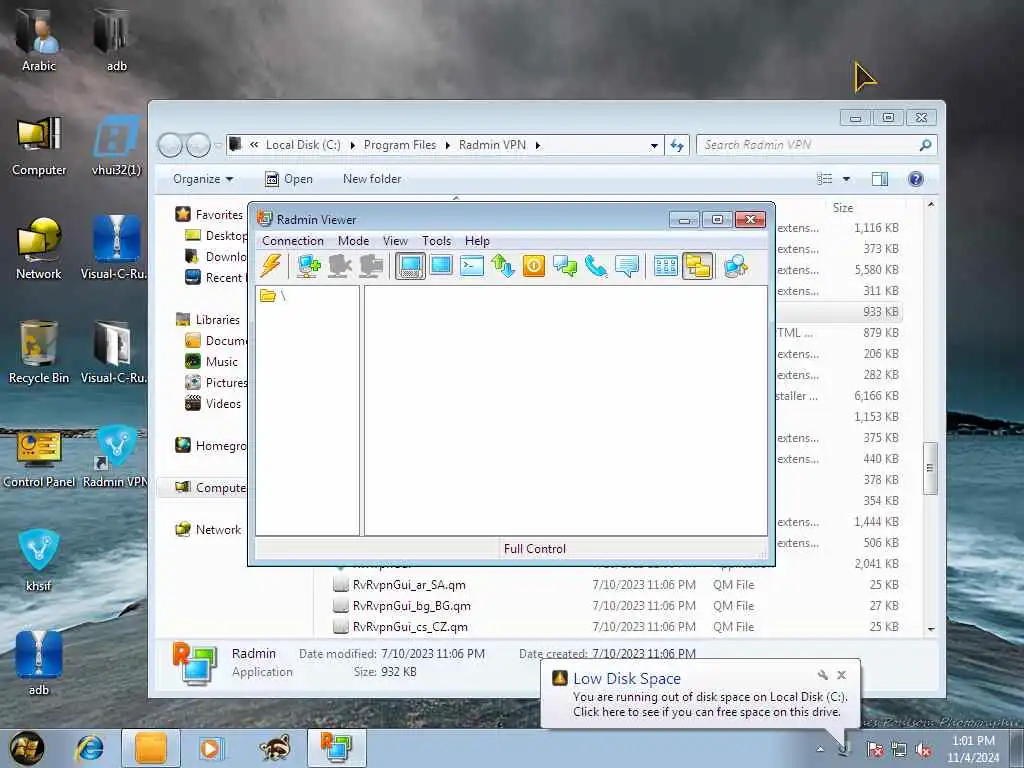Open the Mode menu
Image resolution: width=1024 pixels, height=768 pixels.
click(353, 241)
